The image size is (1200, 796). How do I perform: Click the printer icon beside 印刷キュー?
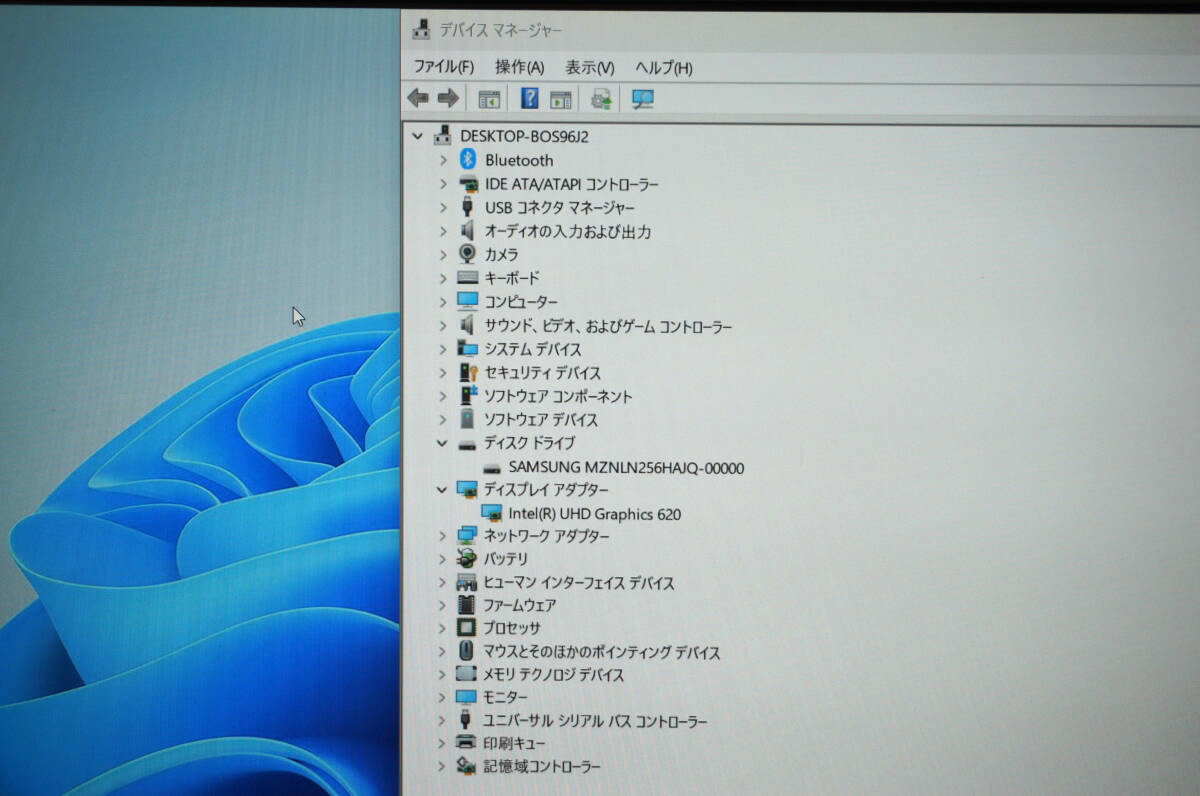tap(467, 743)
